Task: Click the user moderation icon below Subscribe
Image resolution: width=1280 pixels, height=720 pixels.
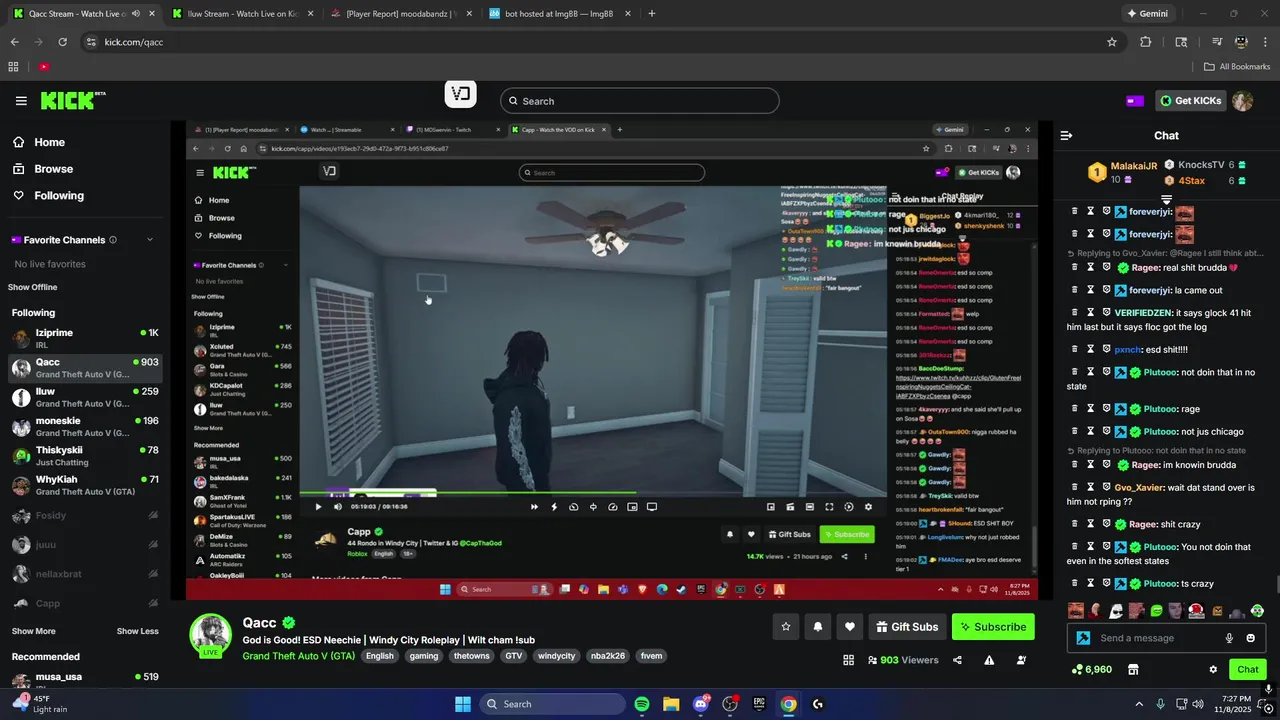Action: [1021, 660]
